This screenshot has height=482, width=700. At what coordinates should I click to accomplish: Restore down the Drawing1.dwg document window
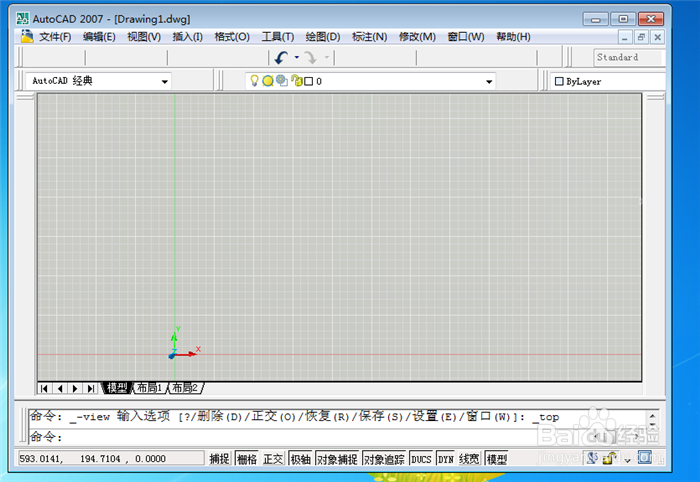[641, 37]
